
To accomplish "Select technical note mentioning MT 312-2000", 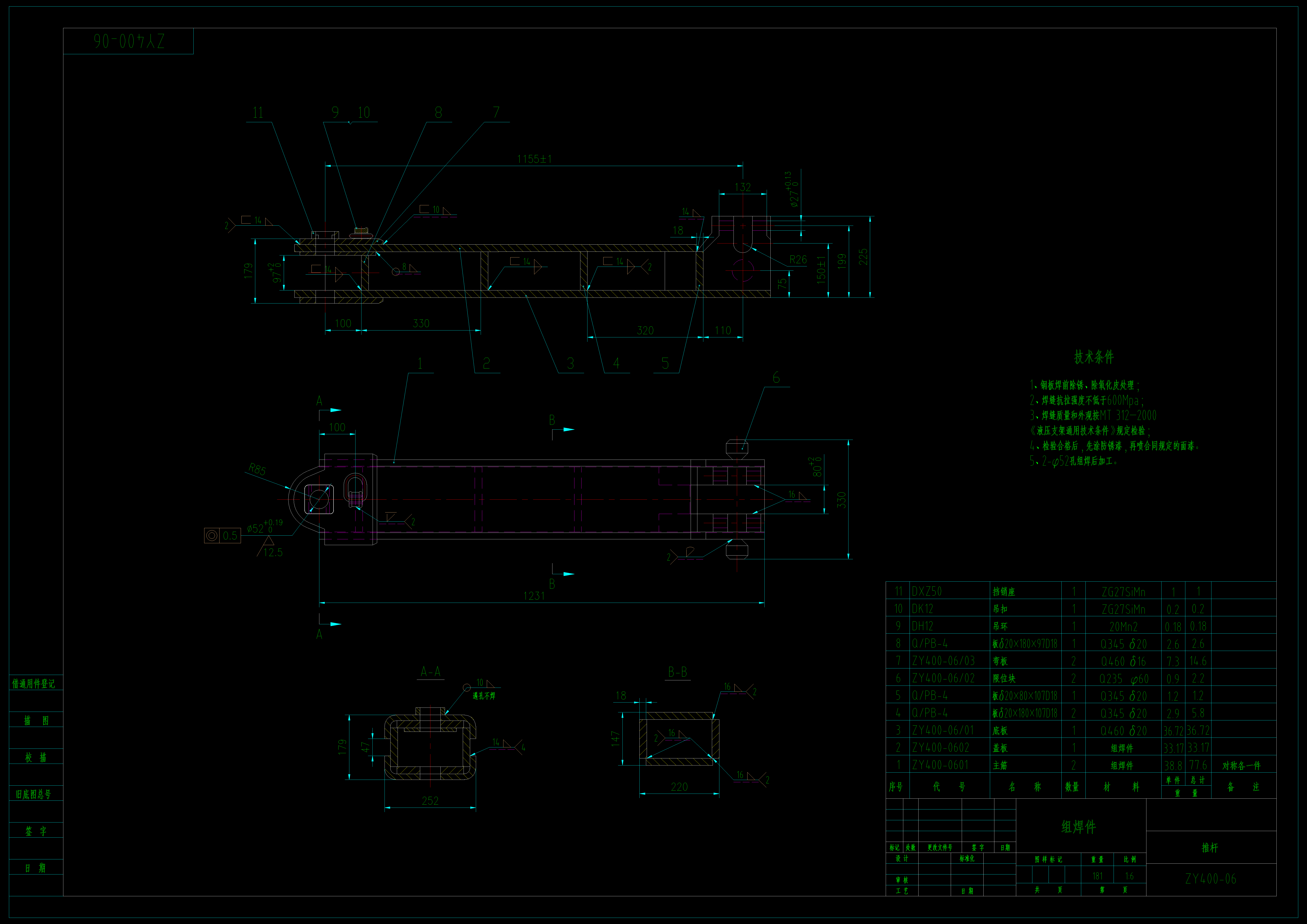I will (1093, 416).
